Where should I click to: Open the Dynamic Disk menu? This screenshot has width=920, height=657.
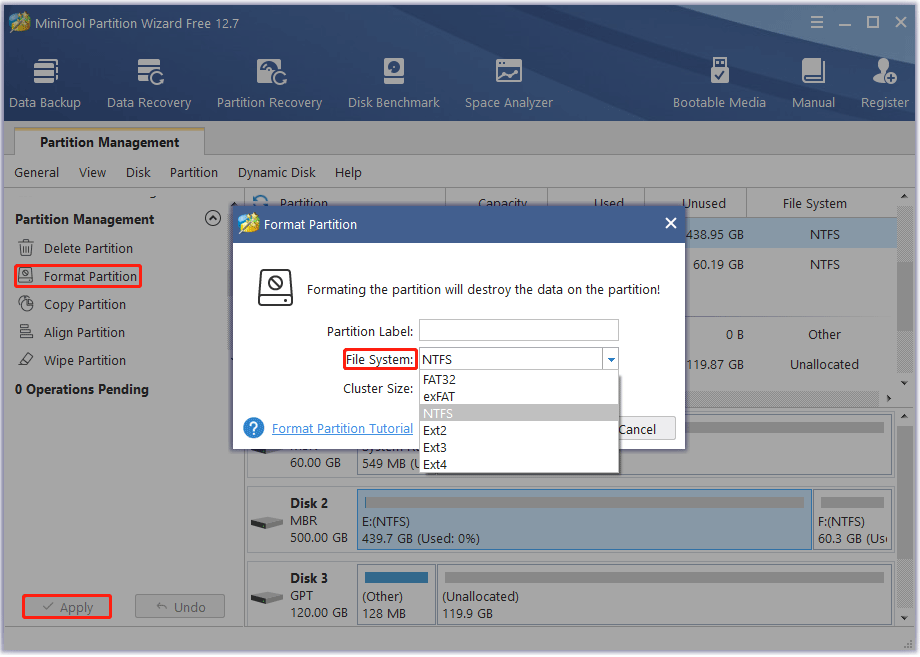tap(277, 172)
